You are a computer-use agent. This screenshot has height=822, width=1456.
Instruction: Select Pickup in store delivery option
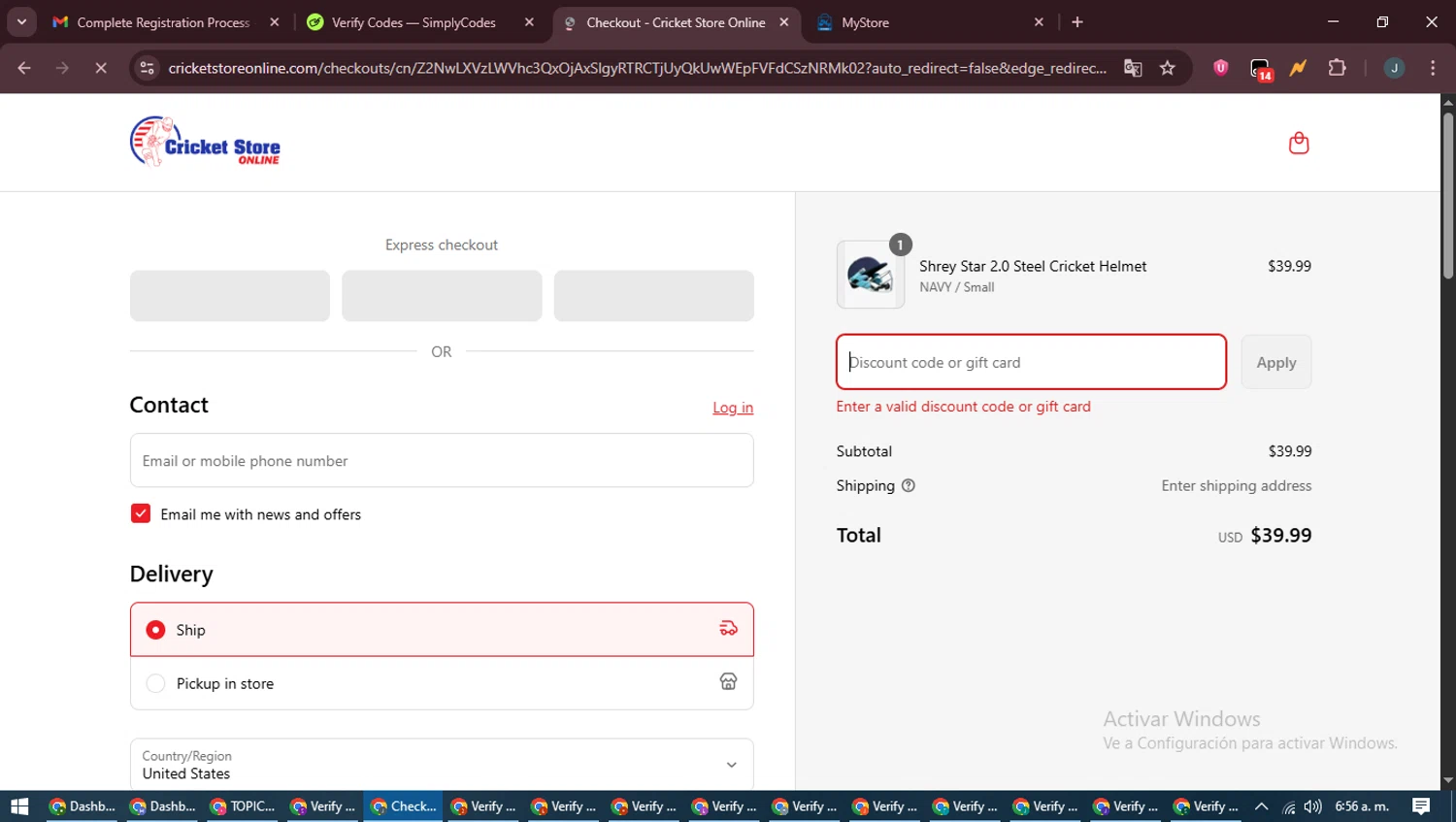click(442, 683)
